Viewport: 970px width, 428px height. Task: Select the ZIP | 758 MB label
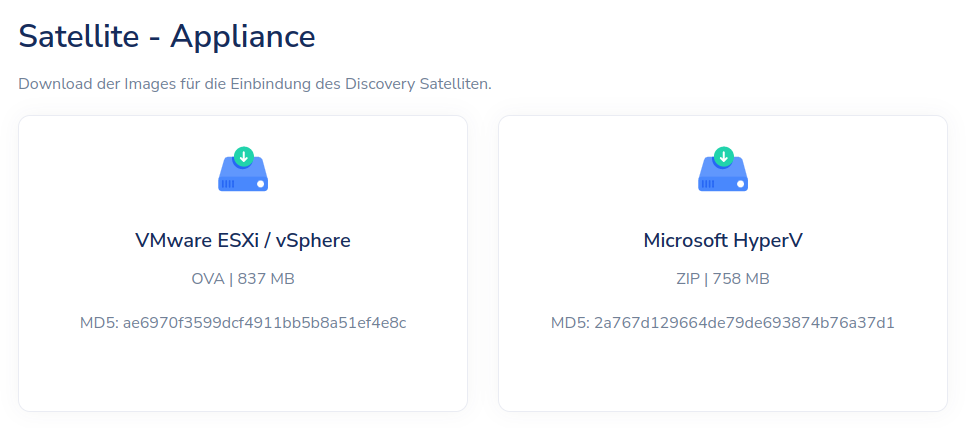[723, 278]
